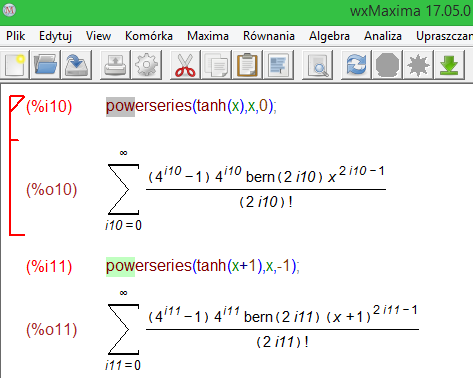Image resolution: width=473 pixels, height=378 pixels.
Task: Save the document via toolbar icon
Action: point(76,65)
